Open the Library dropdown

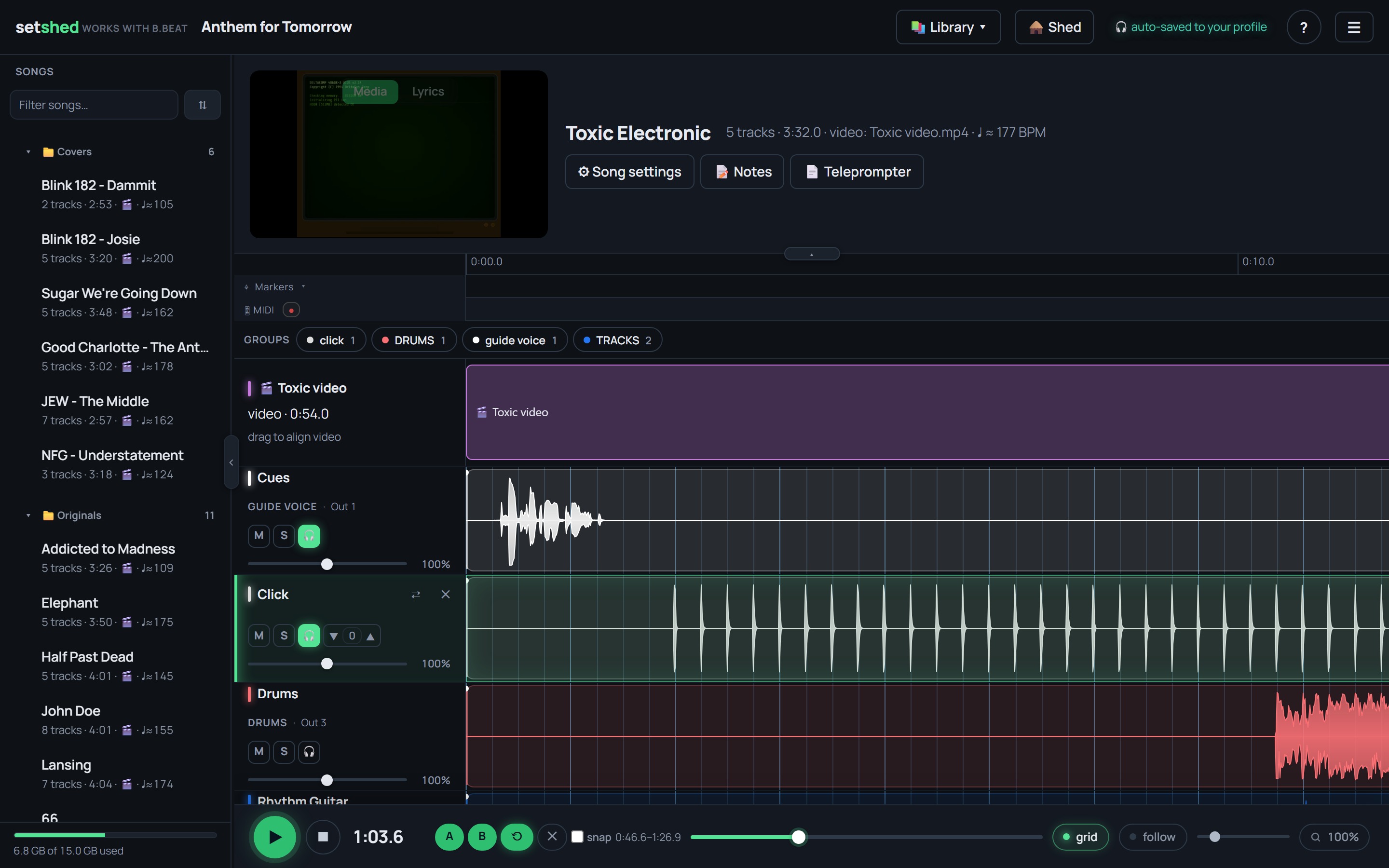(x=948, y=27)
